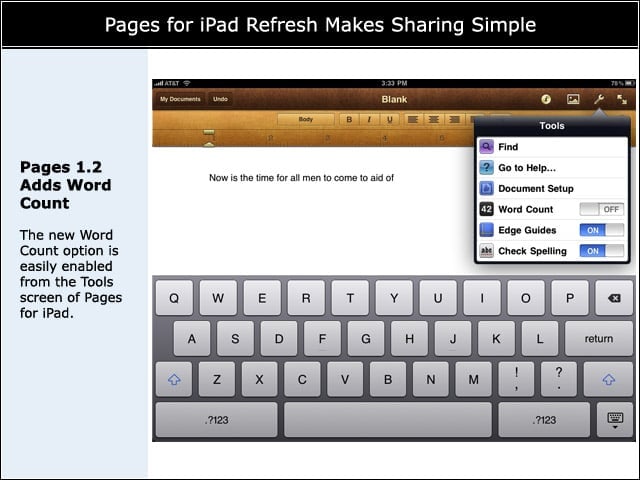Tap the T key

pyautogui.click(x=350, y=298)
